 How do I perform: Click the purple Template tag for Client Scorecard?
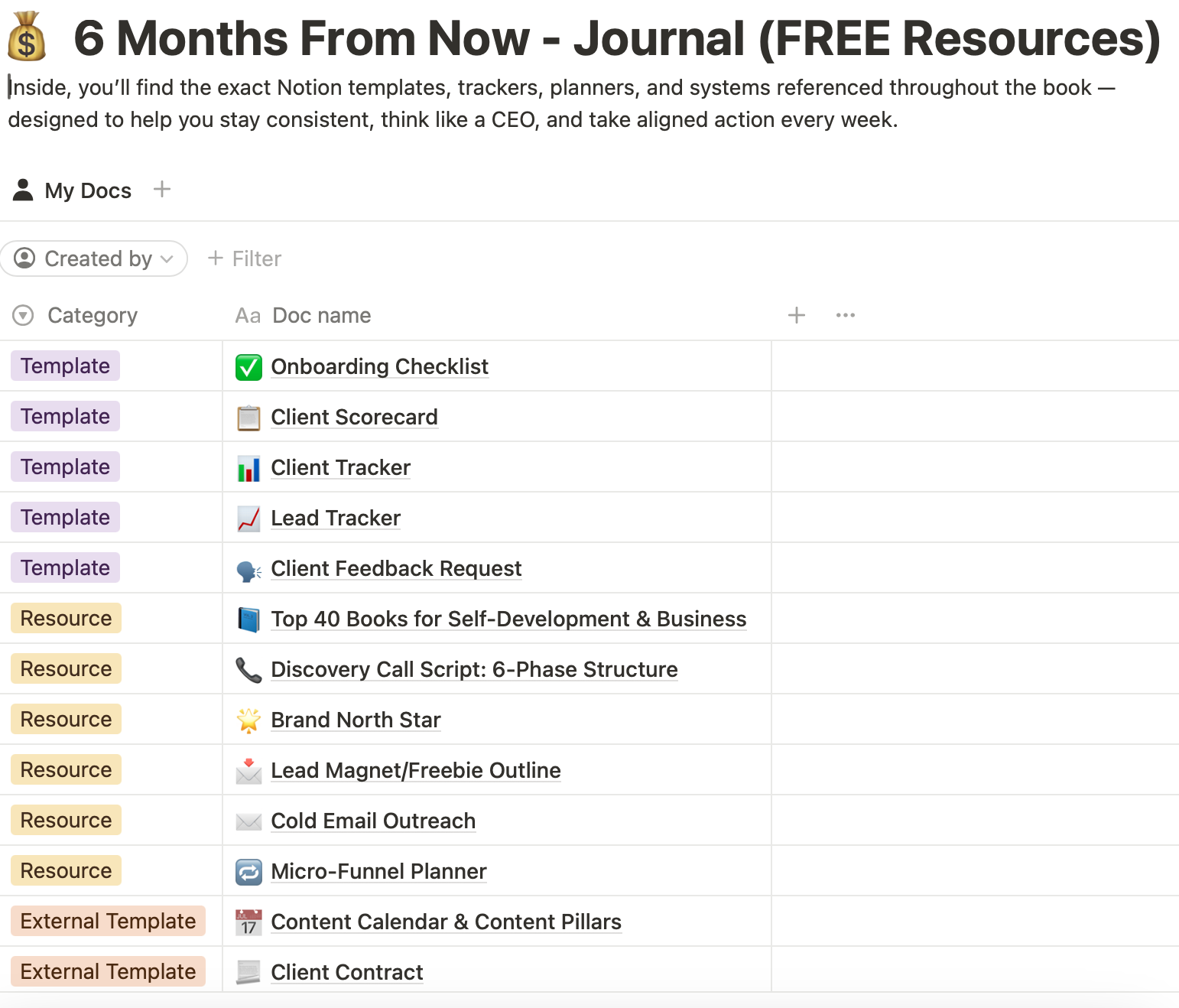[x=65, y=417]
